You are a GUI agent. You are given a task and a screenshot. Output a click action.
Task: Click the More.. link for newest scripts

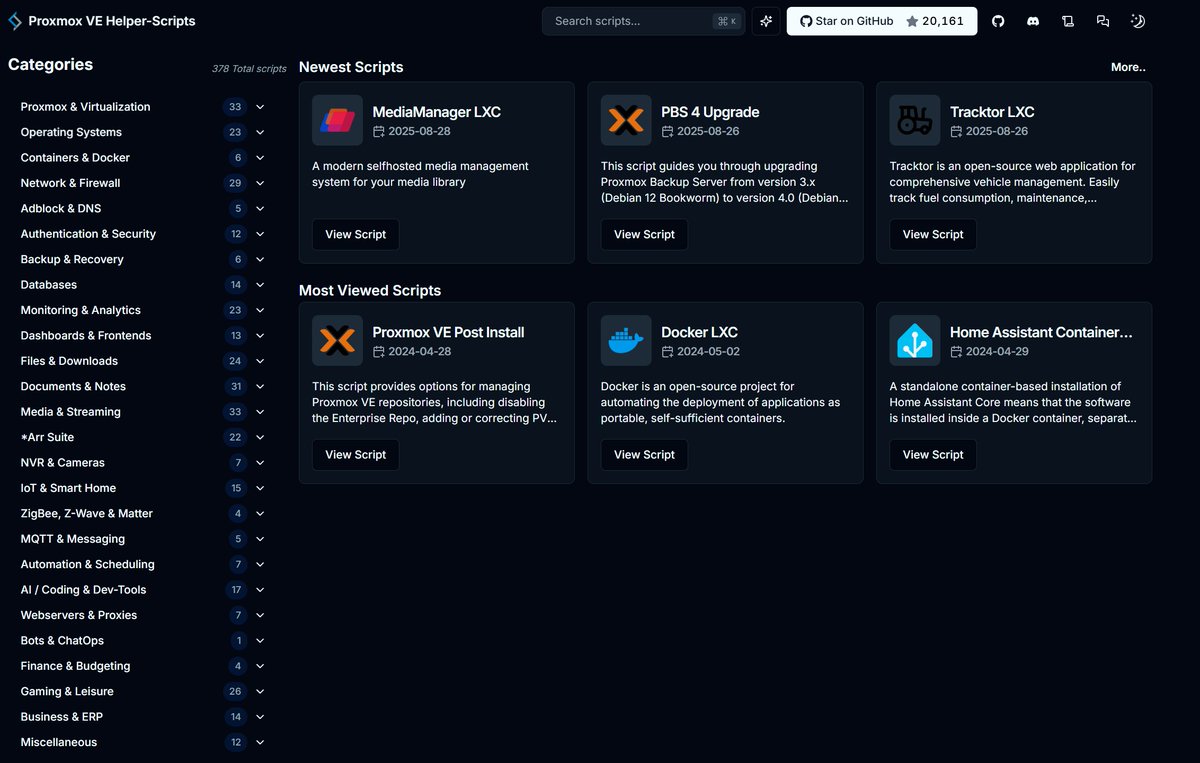(x=1128, y=67)
